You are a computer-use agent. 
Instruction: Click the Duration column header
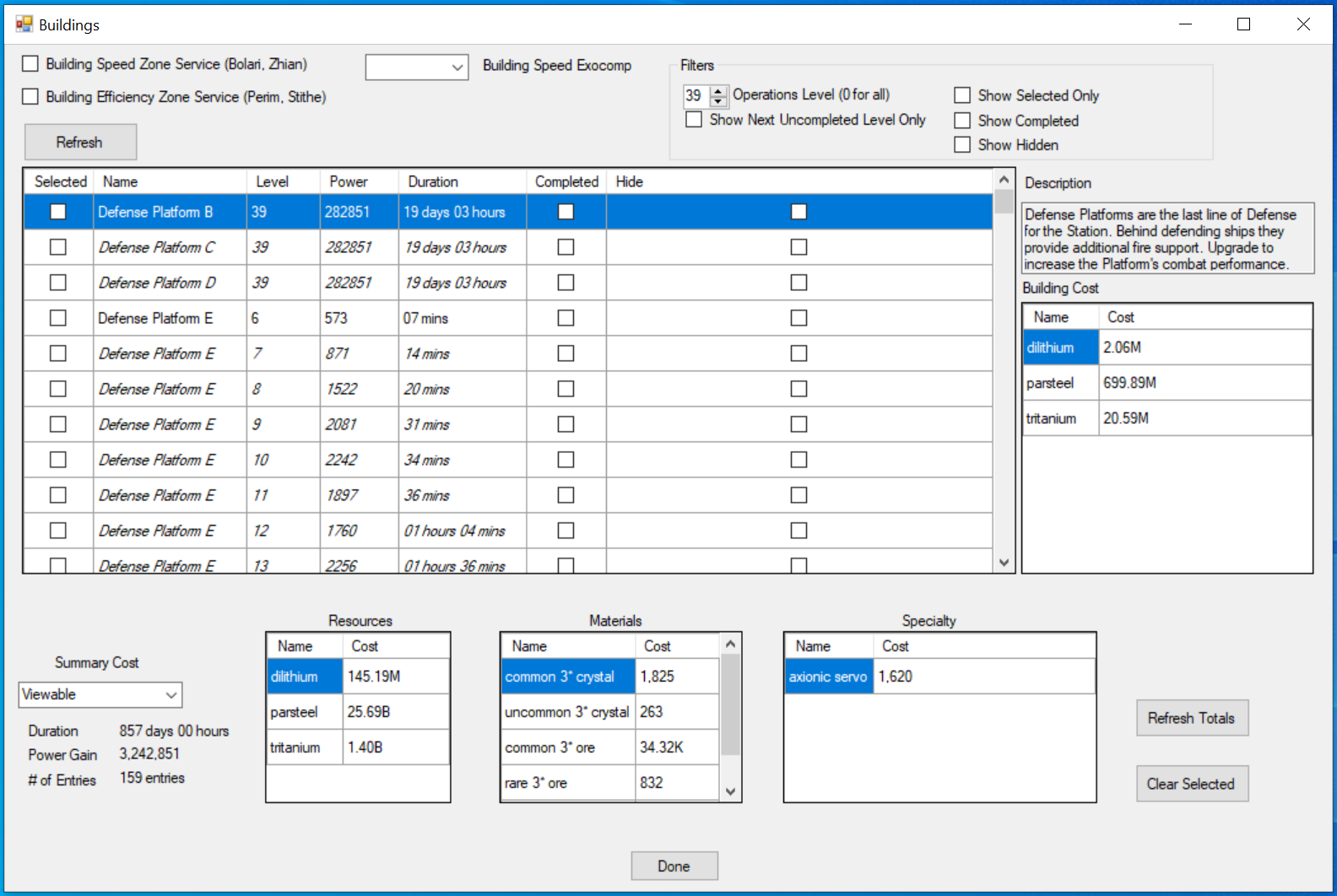[433, 181]
